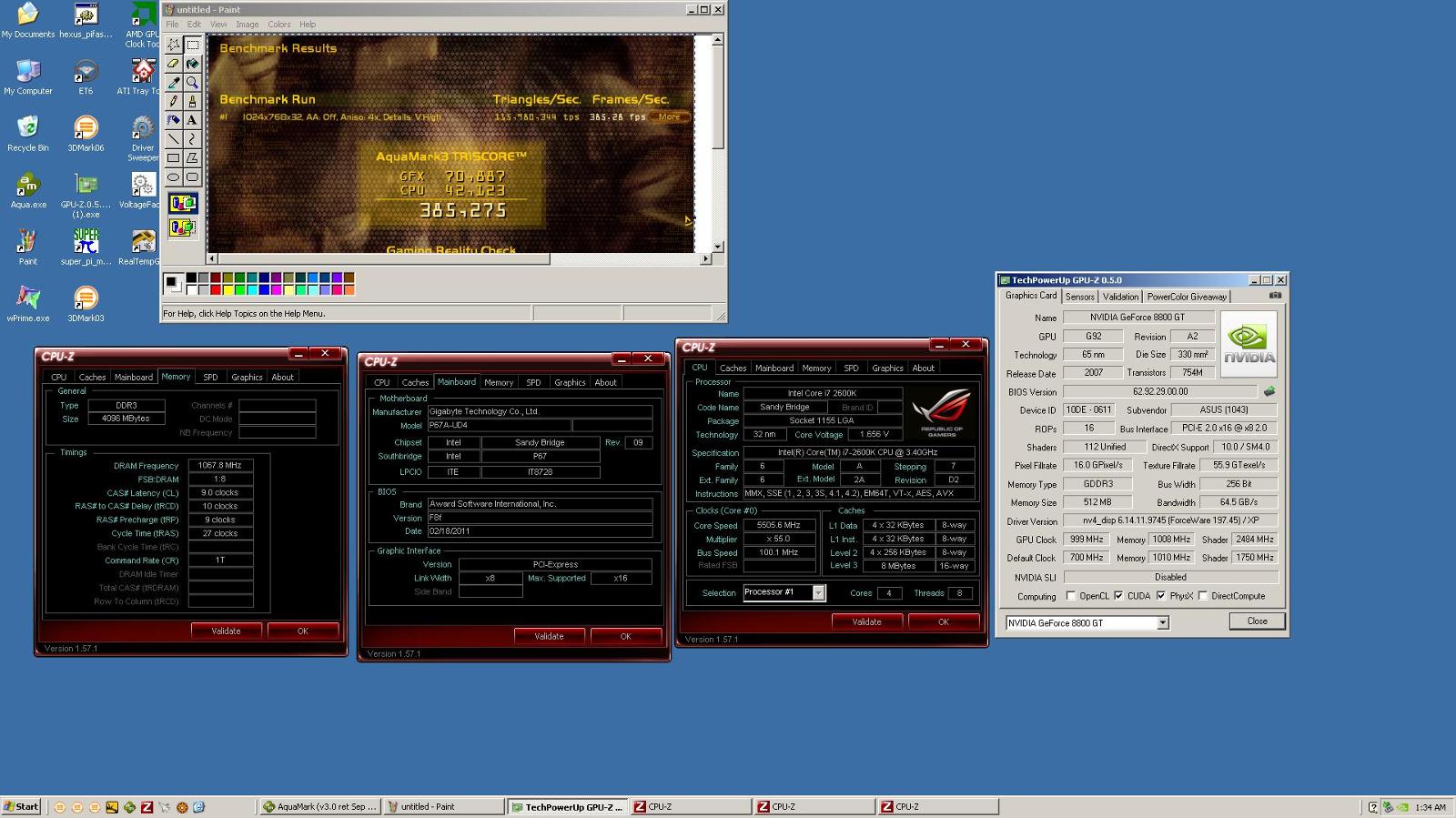This screenshot has height=818, width=1456.
Task: Open the ET6 desktop icon
Action: point(86,76)
